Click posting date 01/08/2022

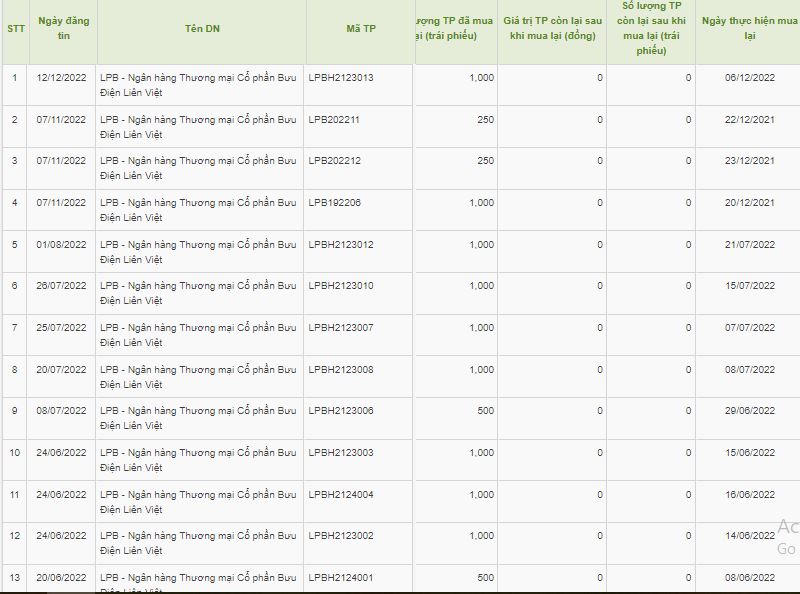click(x=62, y=245)
